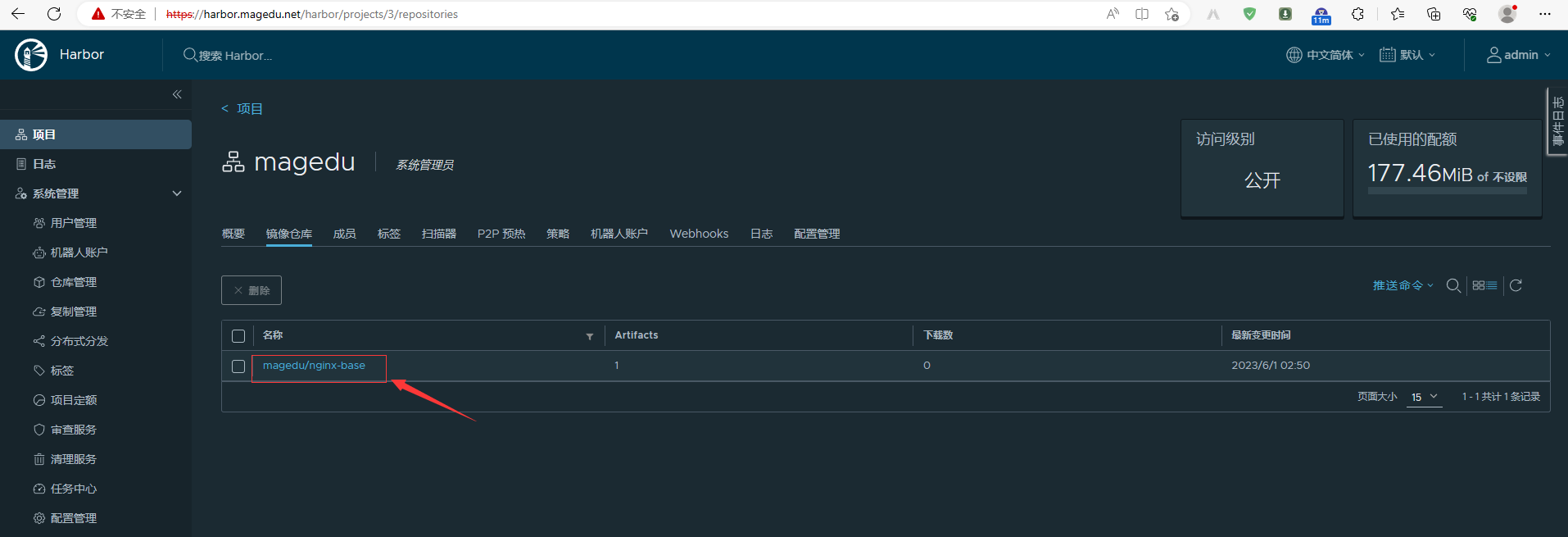The height and width of the screenshot is (537, 1568).
Task: Open the 名称 column filter icon
Action: tap(589, 336)
